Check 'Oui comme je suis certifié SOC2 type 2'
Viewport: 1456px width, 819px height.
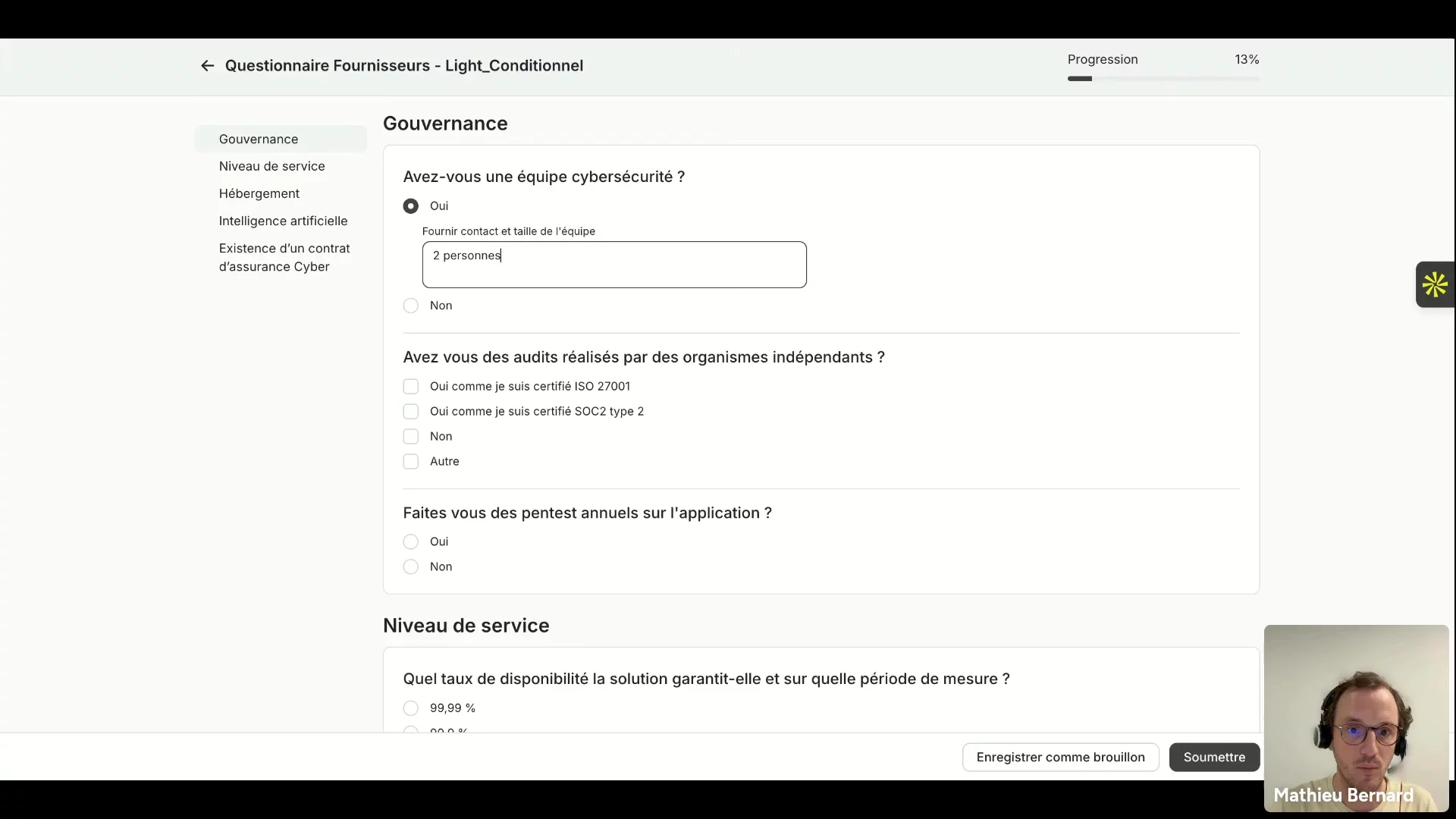coord(410,412)
